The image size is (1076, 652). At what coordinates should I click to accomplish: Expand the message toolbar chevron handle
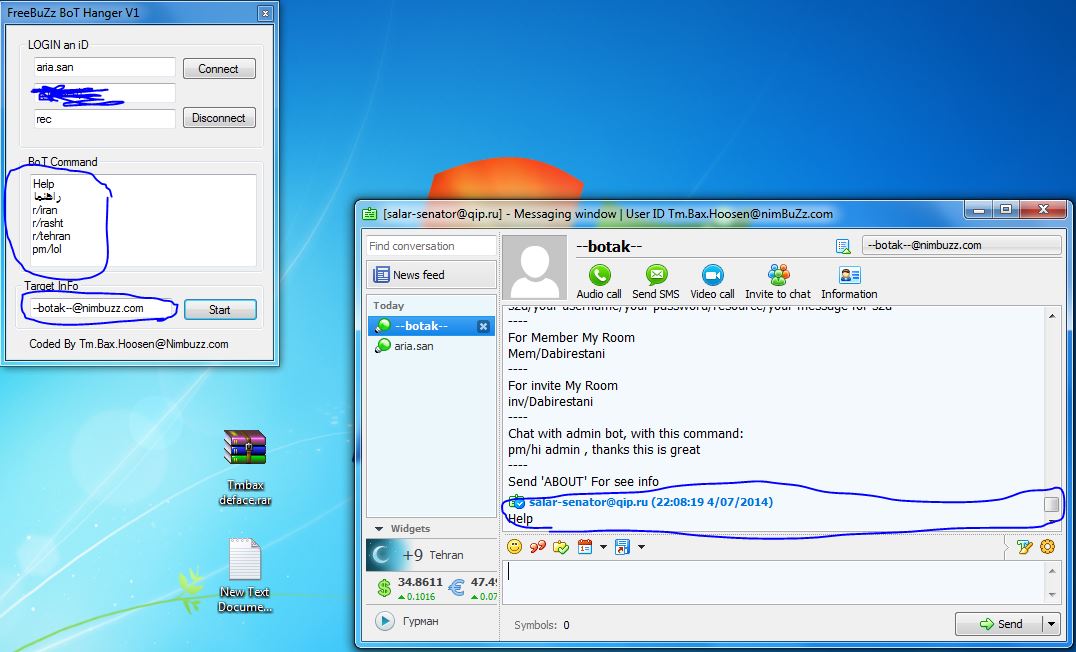click(x=1006, y=547)
